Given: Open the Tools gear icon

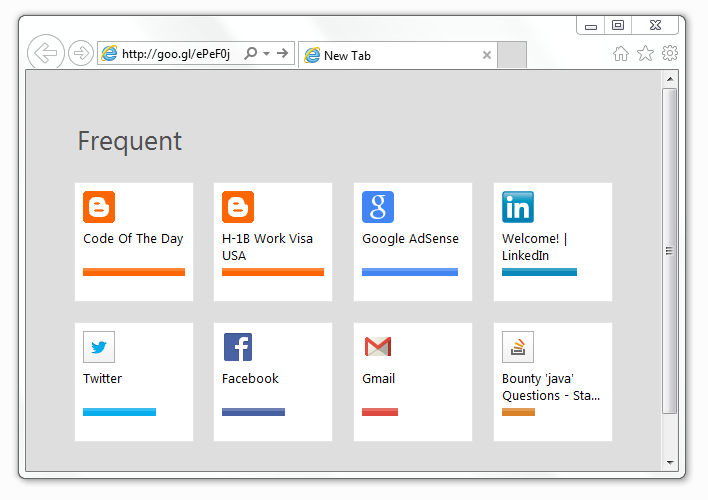Looking at the screenshot, I should (x=670, y=53).
